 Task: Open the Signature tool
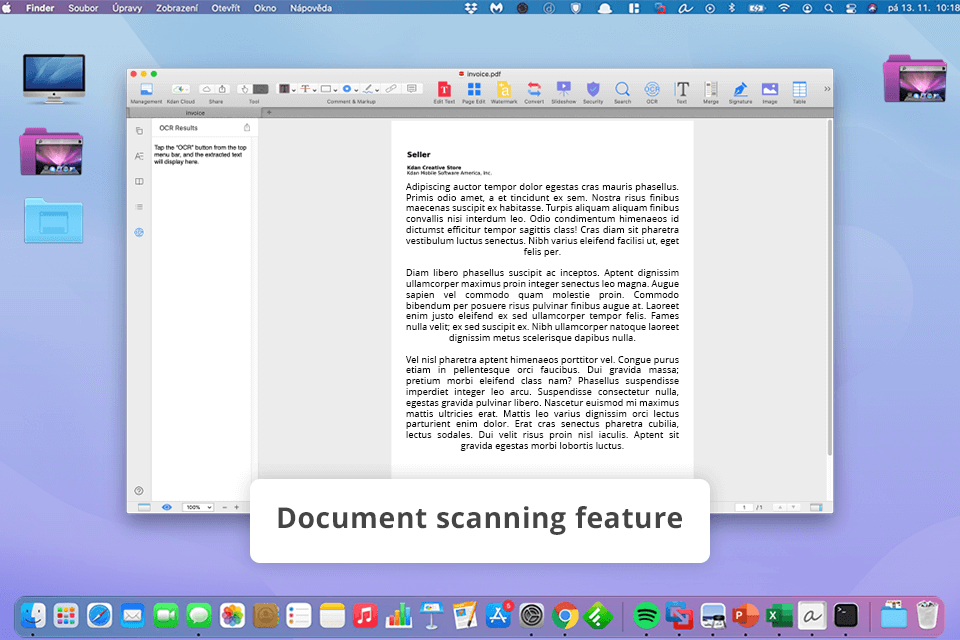(740, 89)
